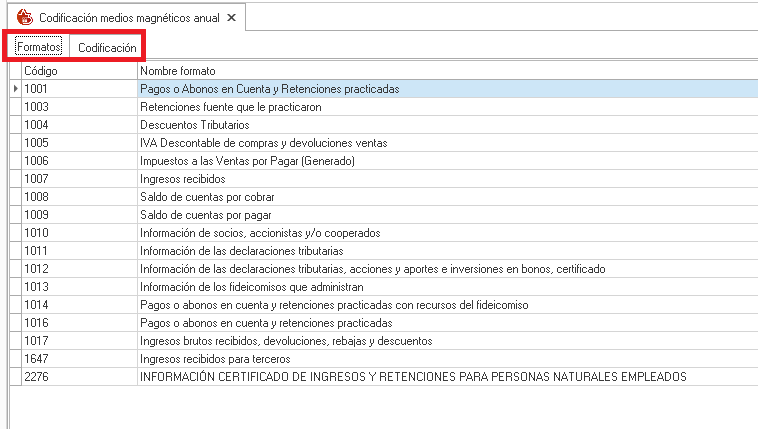The height and width of the screenshot is (429, 758).
Task: Sort by the Código column header
Action: [x=80, y=71]
